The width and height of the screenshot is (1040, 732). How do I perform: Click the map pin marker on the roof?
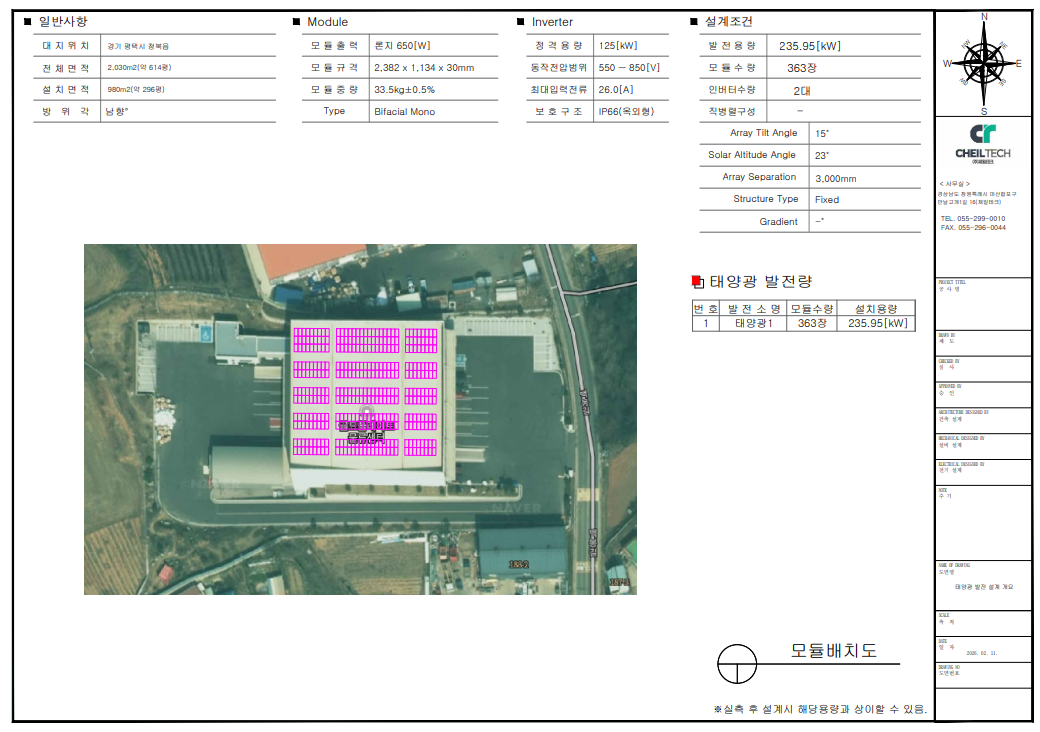coord(366,411)
